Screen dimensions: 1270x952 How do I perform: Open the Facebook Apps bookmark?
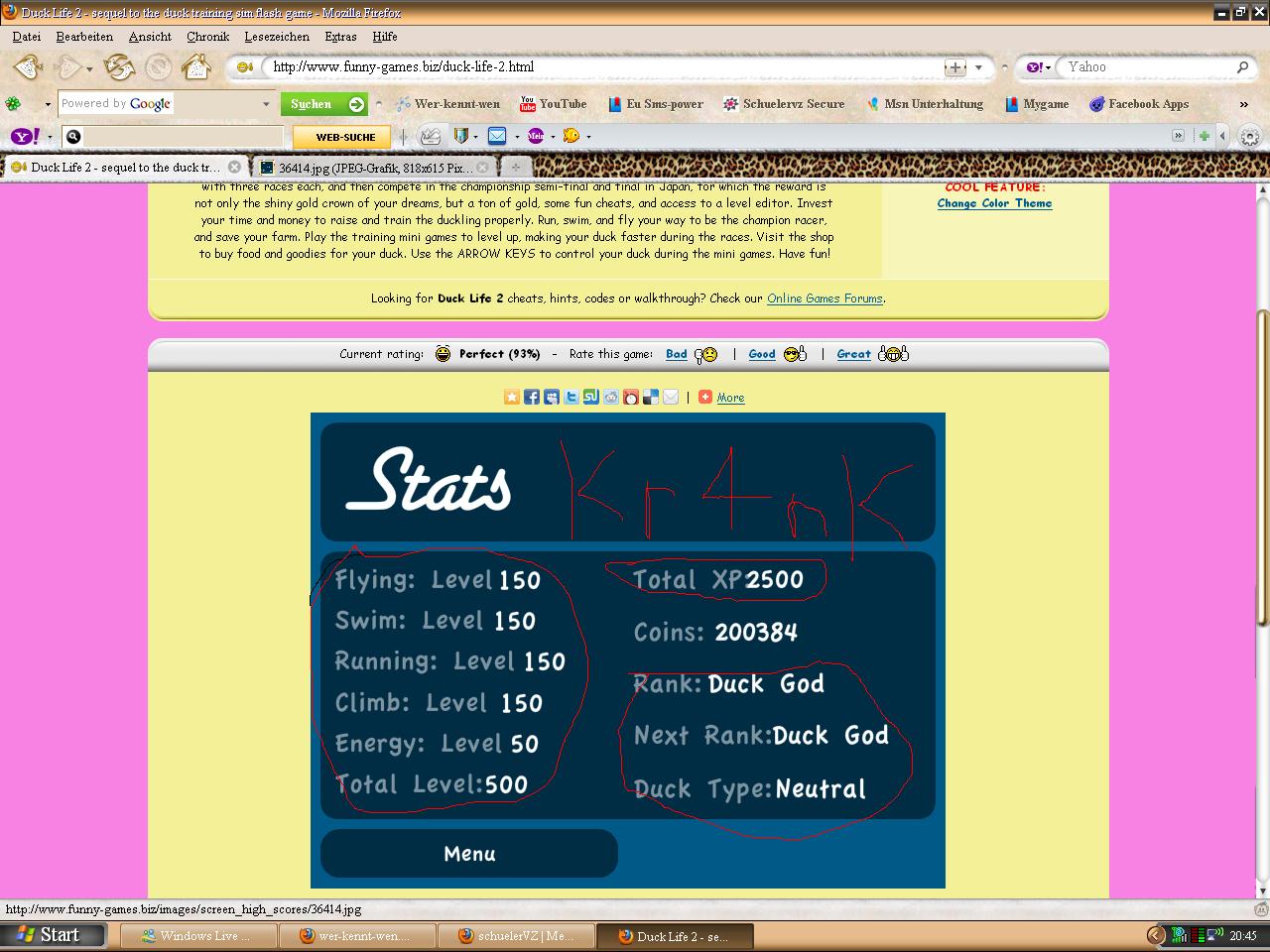tap(1139, 104)
